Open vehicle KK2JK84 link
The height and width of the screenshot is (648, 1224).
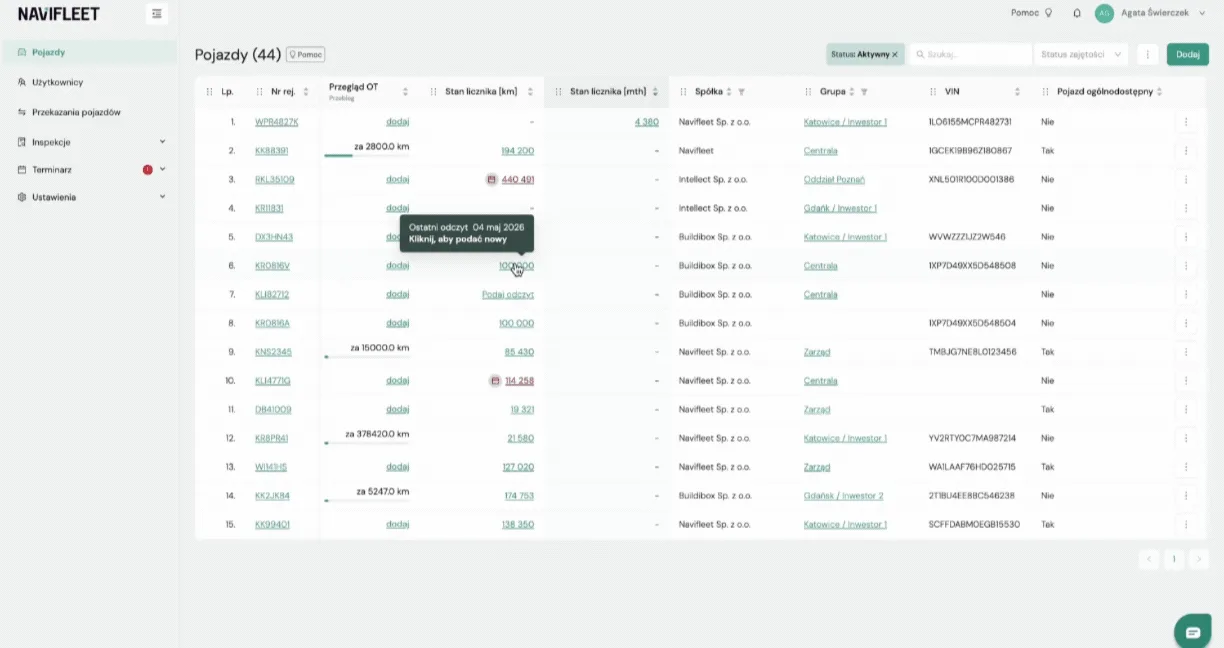pos(272,495)
